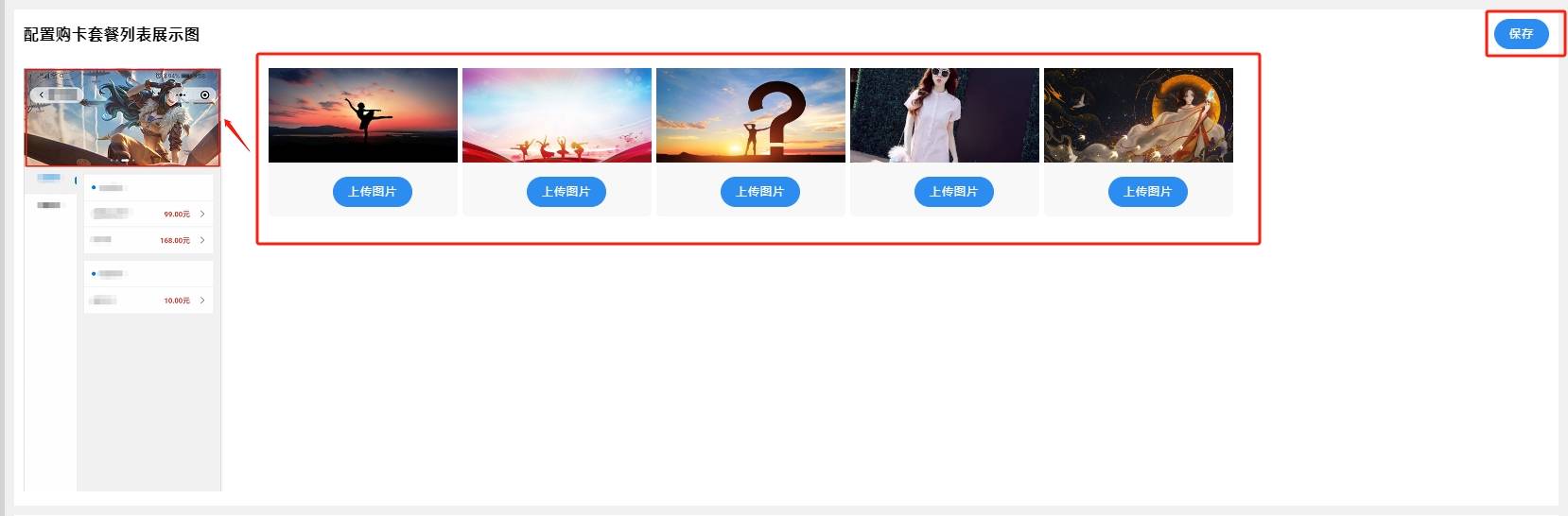Image resolution: width=1568 pixels, height=516 pixels.
Task: Click the preview banner with warrior artwork
Action: 123,117
